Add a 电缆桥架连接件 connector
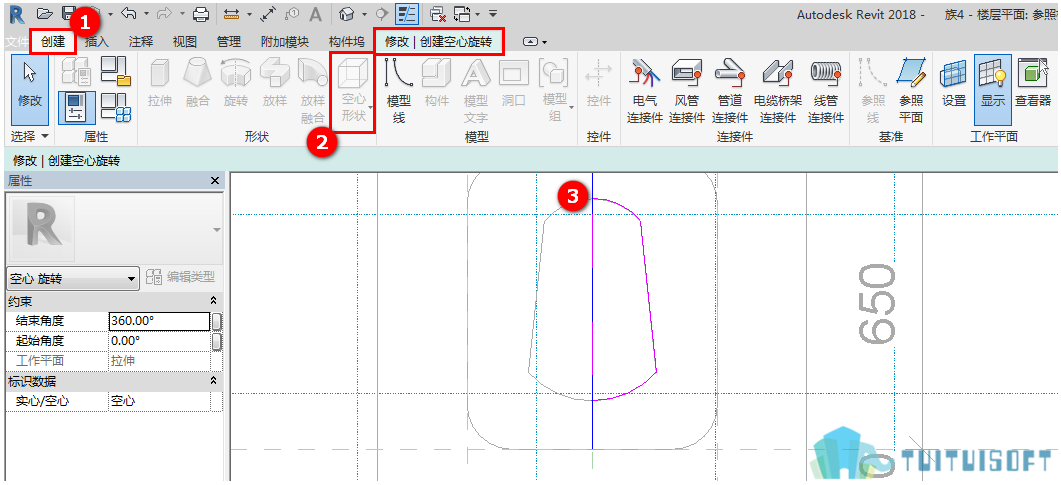Image resolution: width=1061 pixels, height=485 pixels. pyautogui.click(x=778, y=91)
